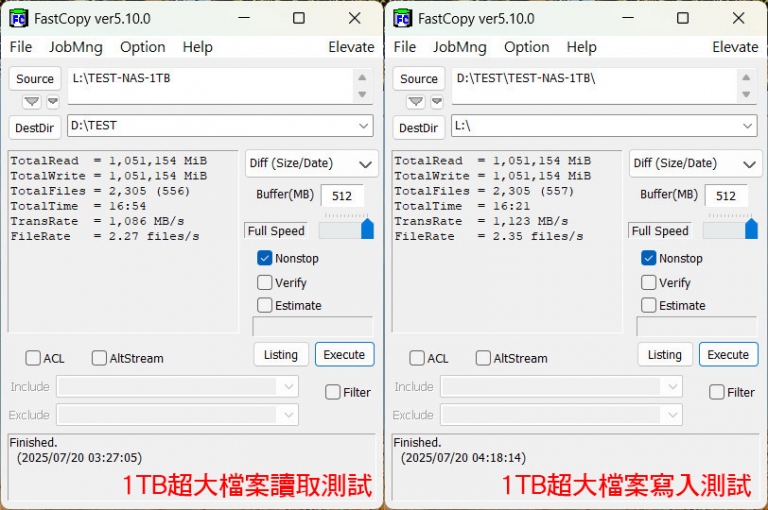Screen dimensions: 768x510
Task: Disable Nonstop checkbox in left window
Action: (264, 258)
